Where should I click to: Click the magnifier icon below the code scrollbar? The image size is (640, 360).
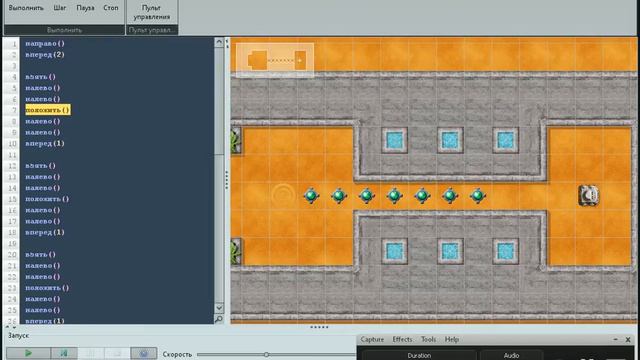219,319
